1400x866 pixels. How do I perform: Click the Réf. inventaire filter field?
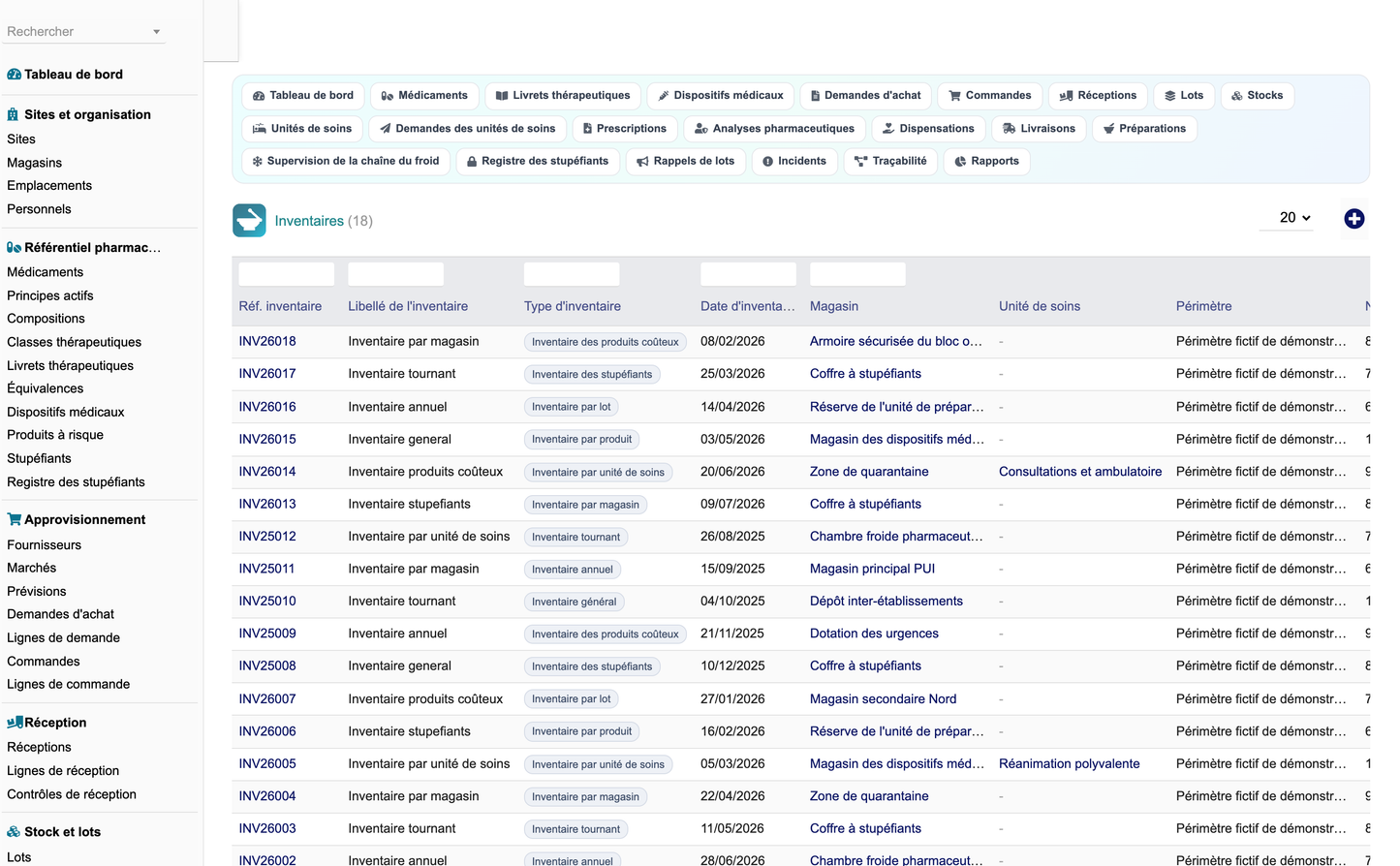[287, 274]
